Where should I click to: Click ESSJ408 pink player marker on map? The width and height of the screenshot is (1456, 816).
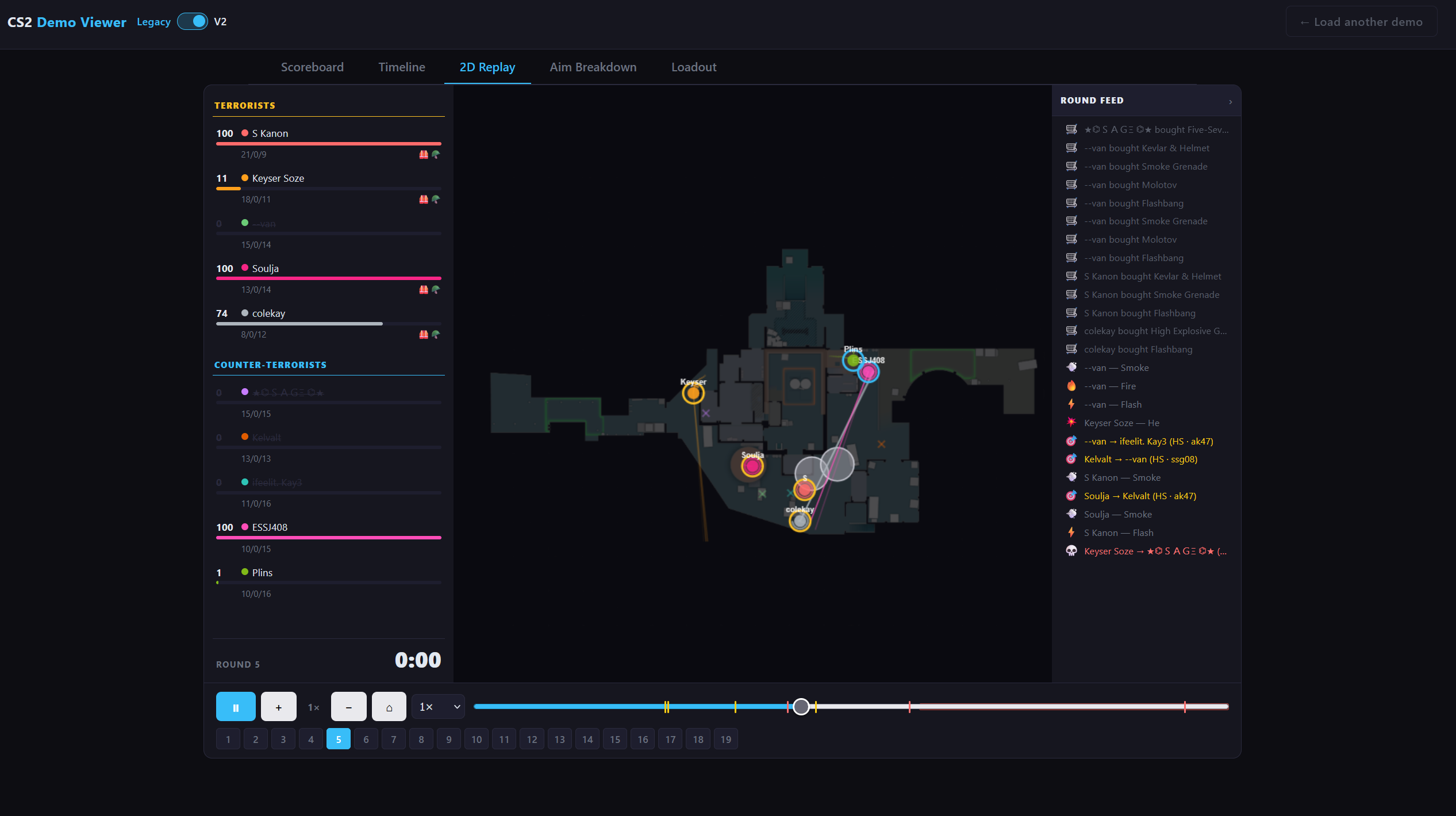click(x=869, y=372)
